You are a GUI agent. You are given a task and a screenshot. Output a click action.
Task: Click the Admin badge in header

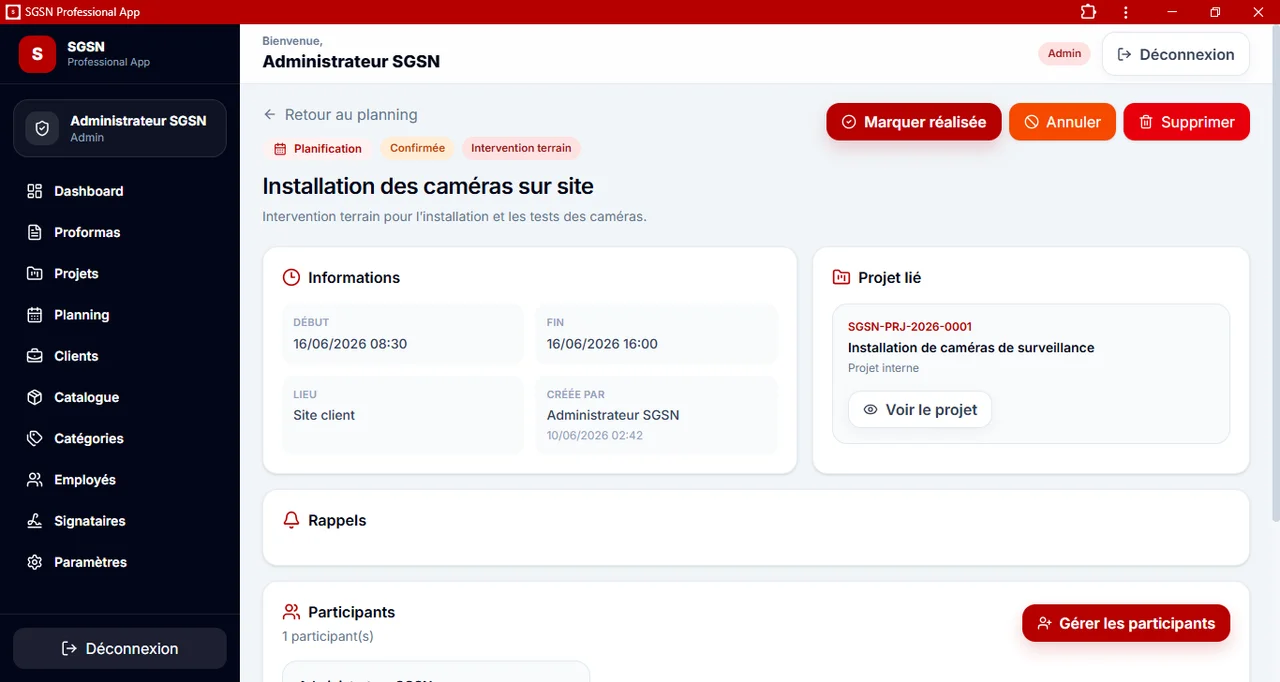point(1064,54)
